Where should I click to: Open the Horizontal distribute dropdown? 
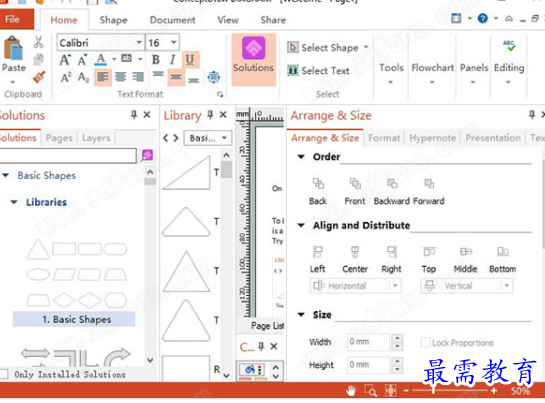pos(356,286)
